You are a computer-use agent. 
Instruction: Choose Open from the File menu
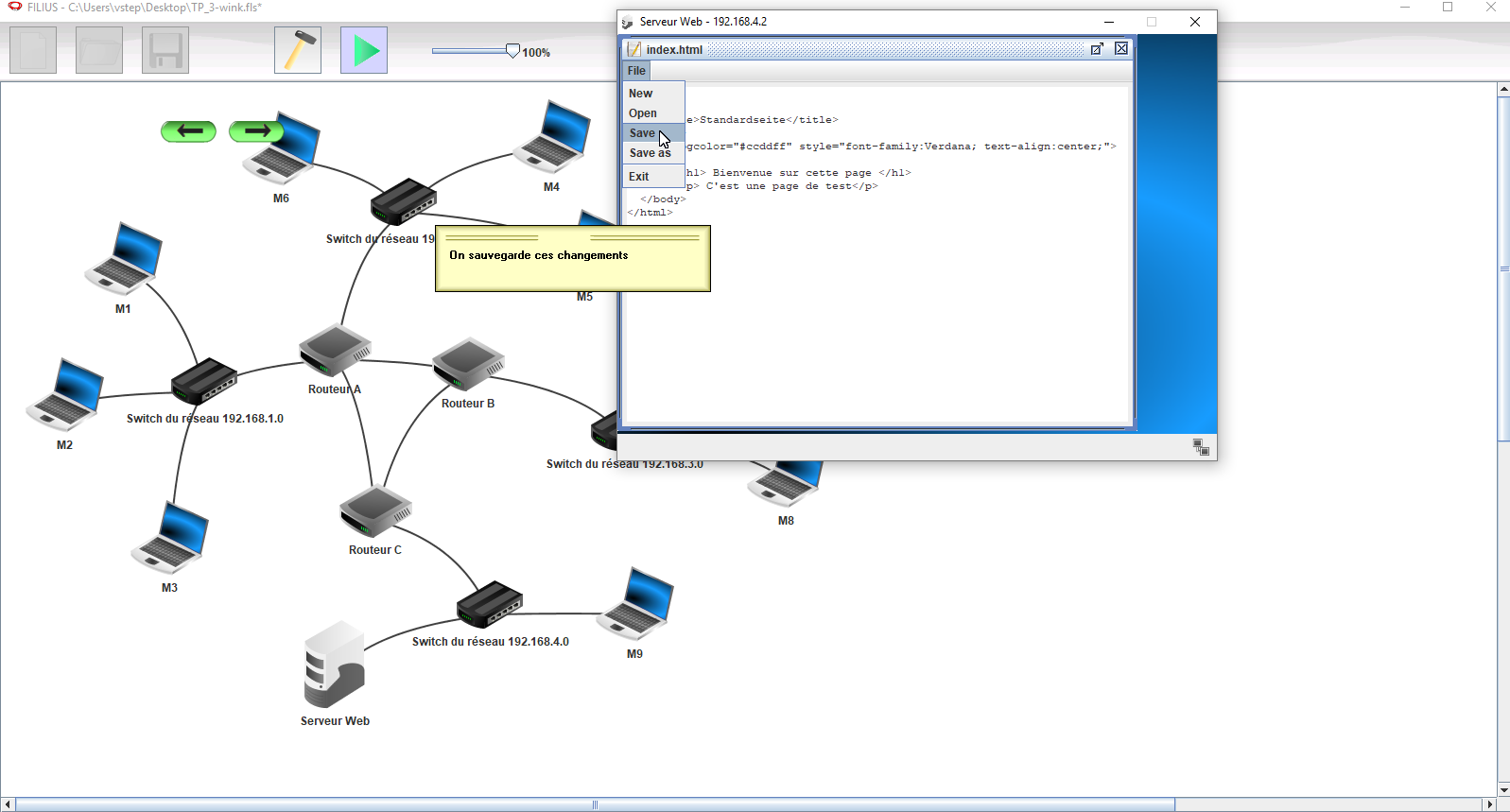pyautogui.click(x=652, y=113)
